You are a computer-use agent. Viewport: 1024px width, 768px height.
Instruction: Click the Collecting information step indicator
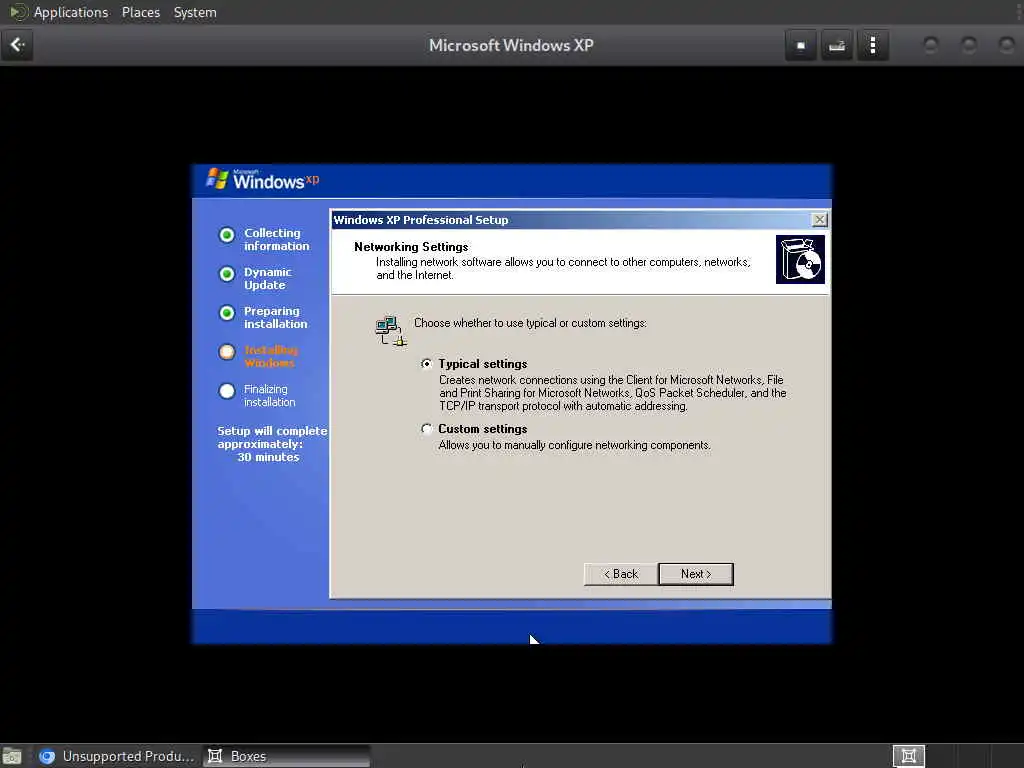227,235
